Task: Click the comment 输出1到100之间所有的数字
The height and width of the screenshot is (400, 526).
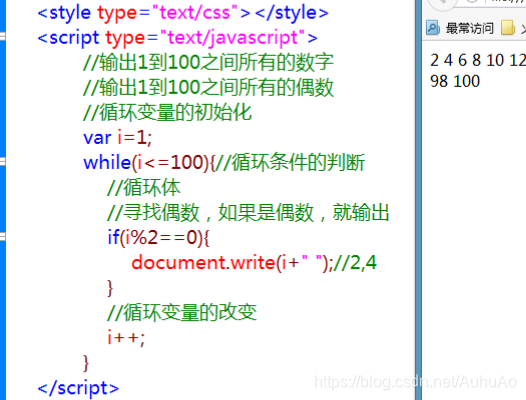Action: tap(208, 62)
